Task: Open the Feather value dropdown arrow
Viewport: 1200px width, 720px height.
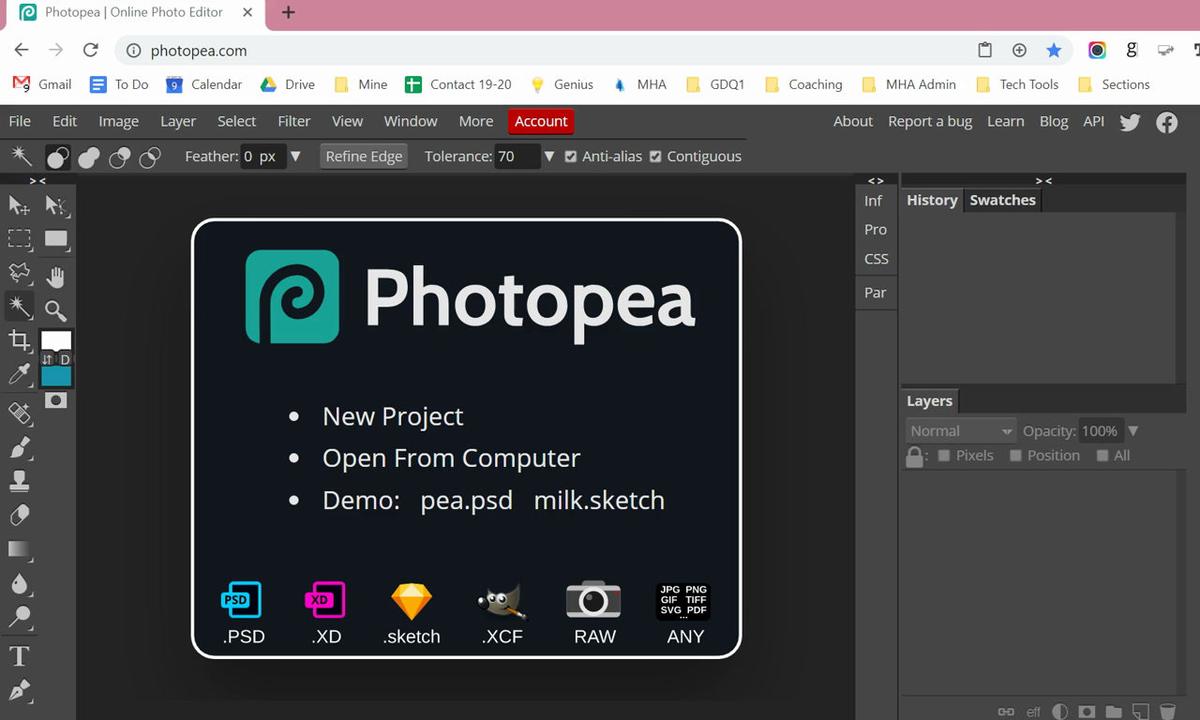Action: point(295,157)
